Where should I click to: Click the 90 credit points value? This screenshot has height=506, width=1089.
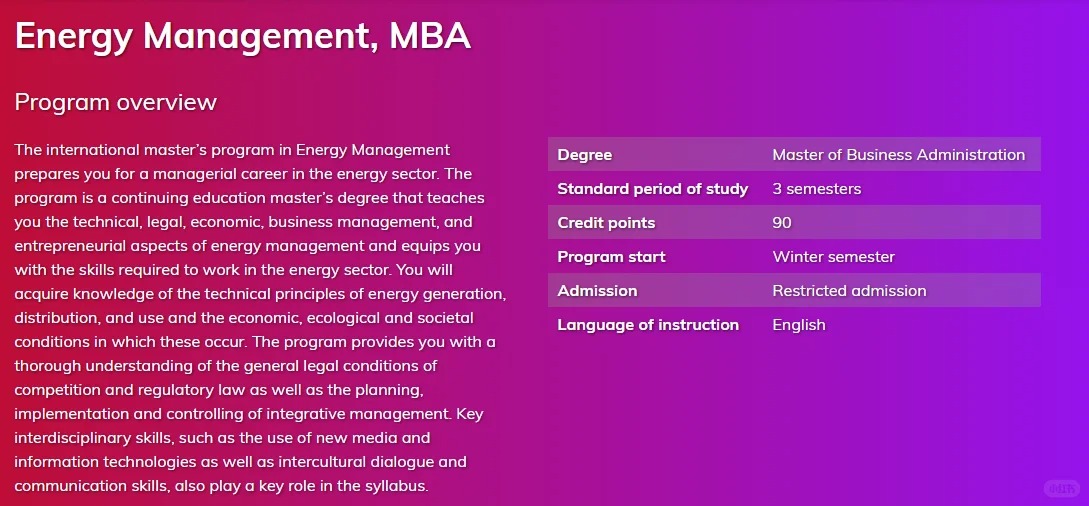click(781, 223)
